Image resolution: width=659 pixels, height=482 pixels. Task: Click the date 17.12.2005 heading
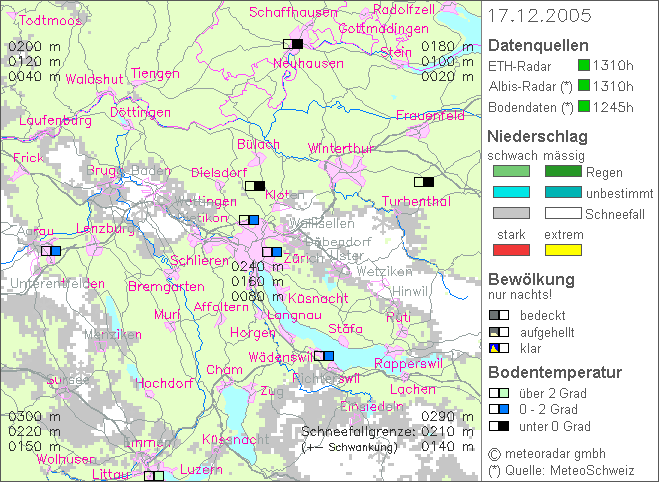pos(541,16)
